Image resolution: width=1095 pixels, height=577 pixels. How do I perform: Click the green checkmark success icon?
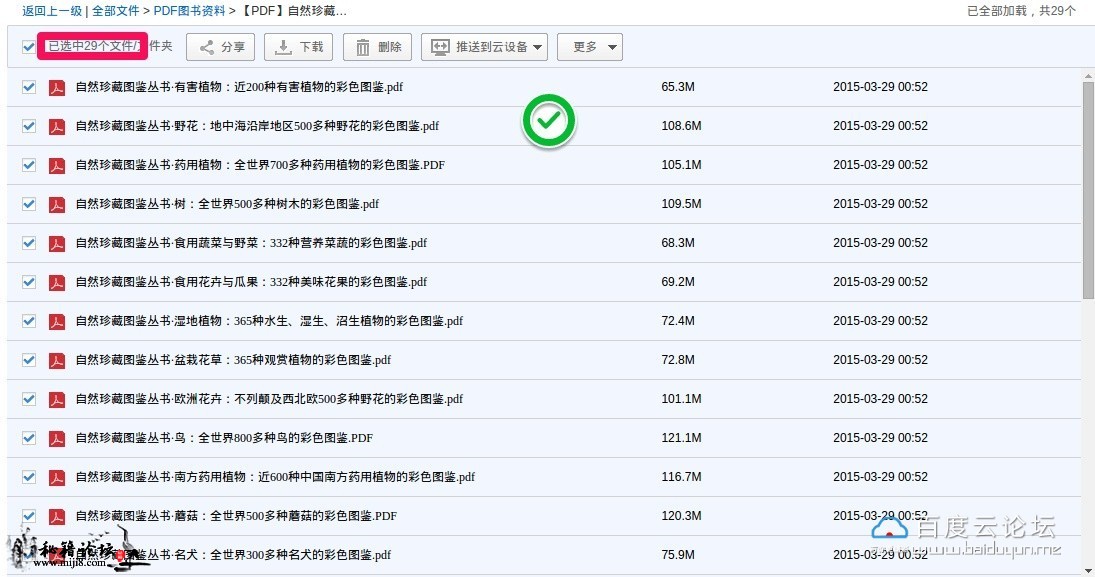coord(548,122)
